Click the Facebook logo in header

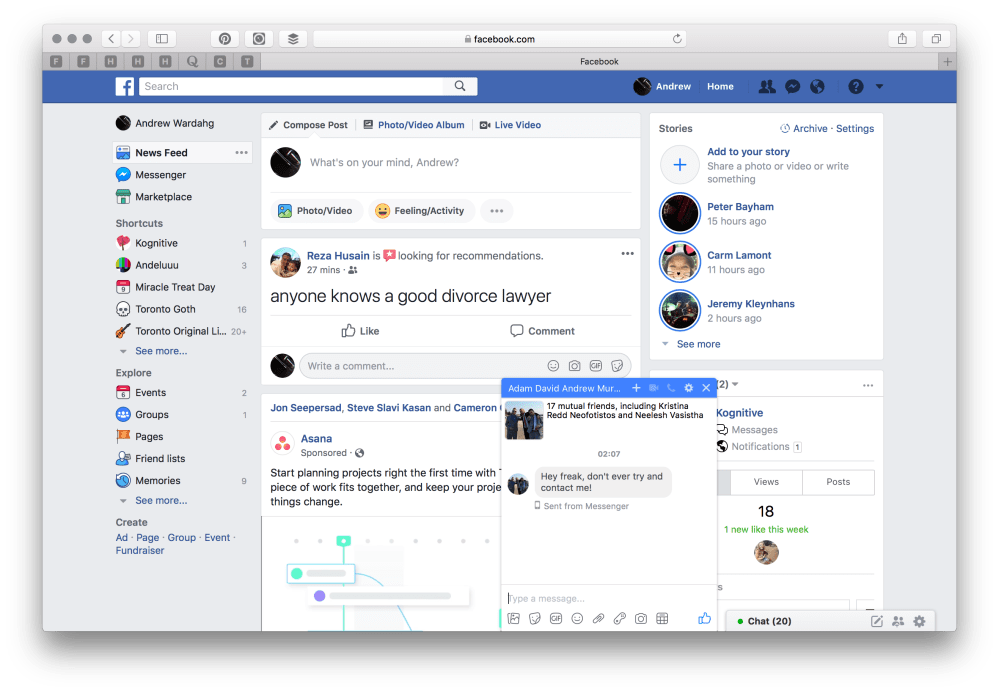125,87
